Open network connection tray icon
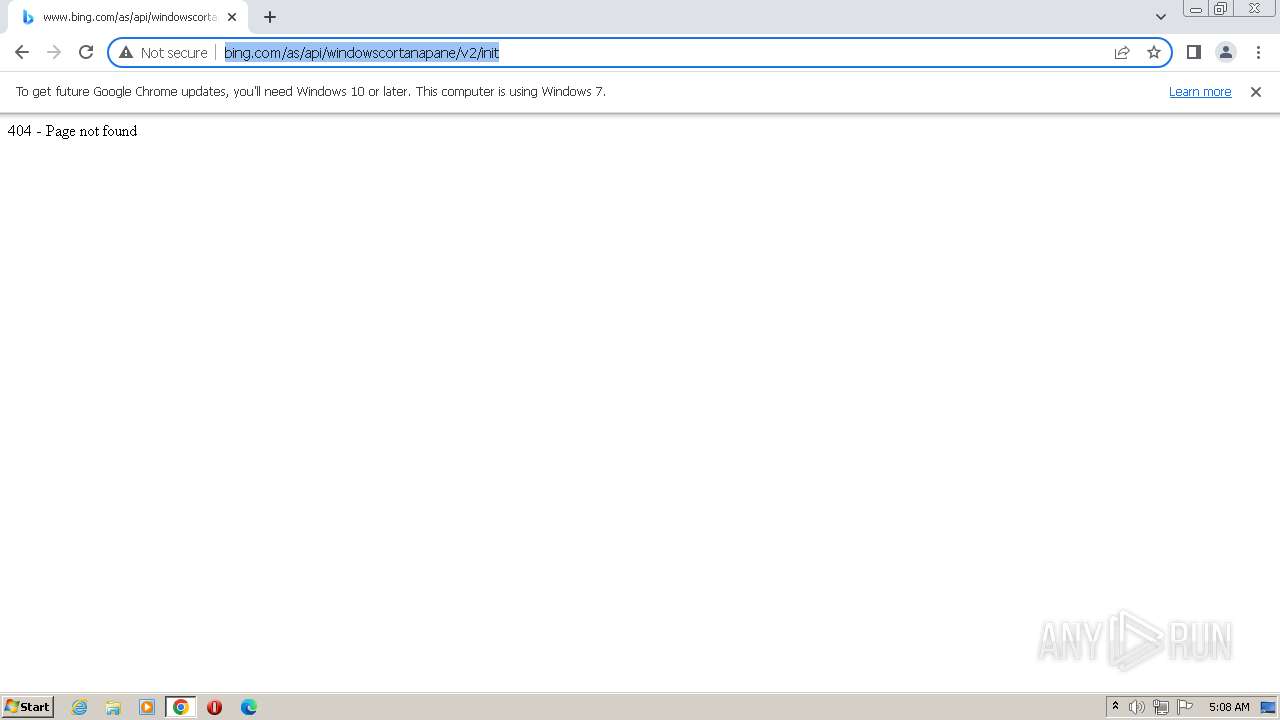Image resolution: width=1280 pixels, height=720 pixels. pos(1161,707)
